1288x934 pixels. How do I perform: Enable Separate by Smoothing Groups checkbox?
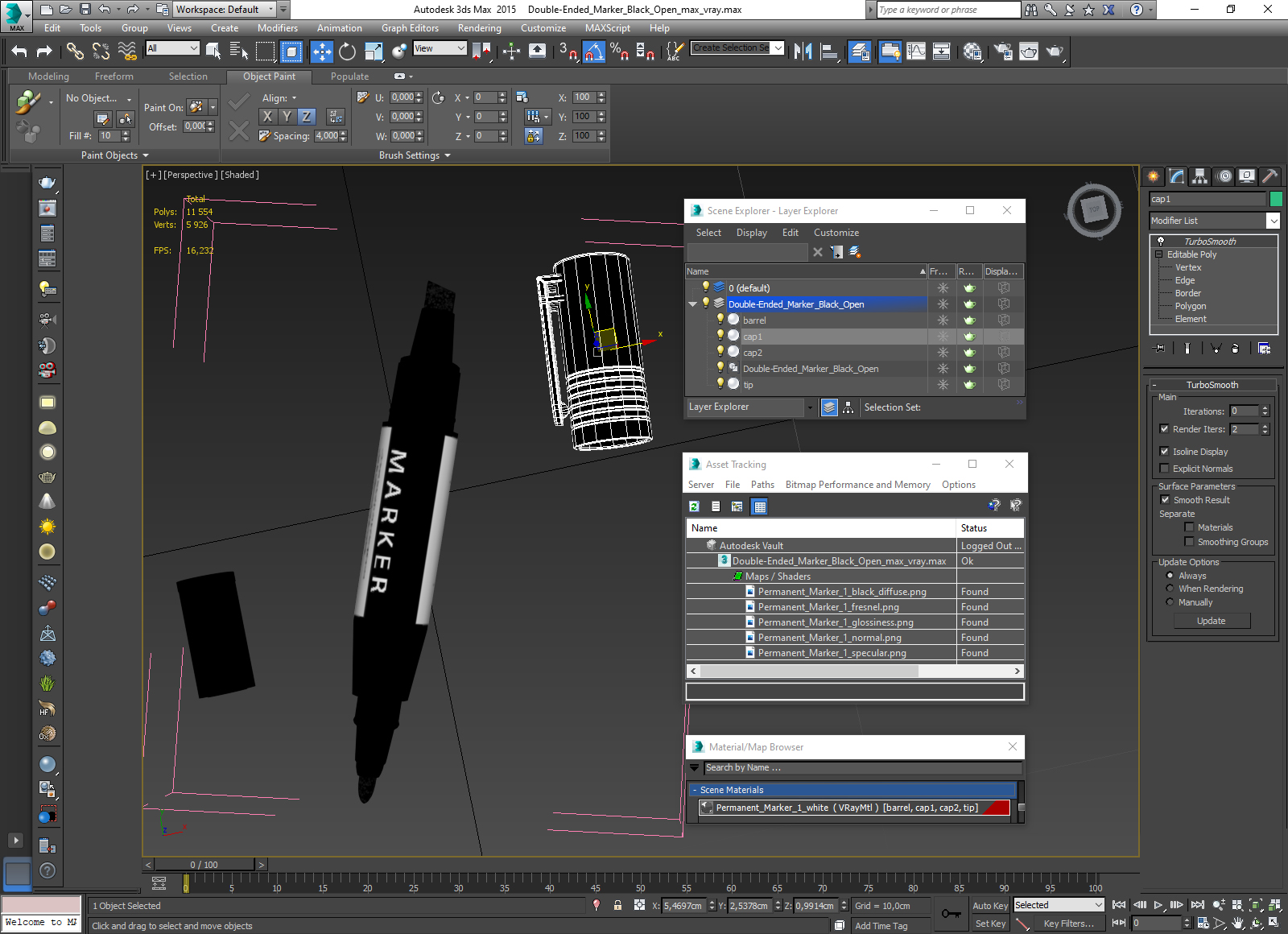pos(1189,542)
